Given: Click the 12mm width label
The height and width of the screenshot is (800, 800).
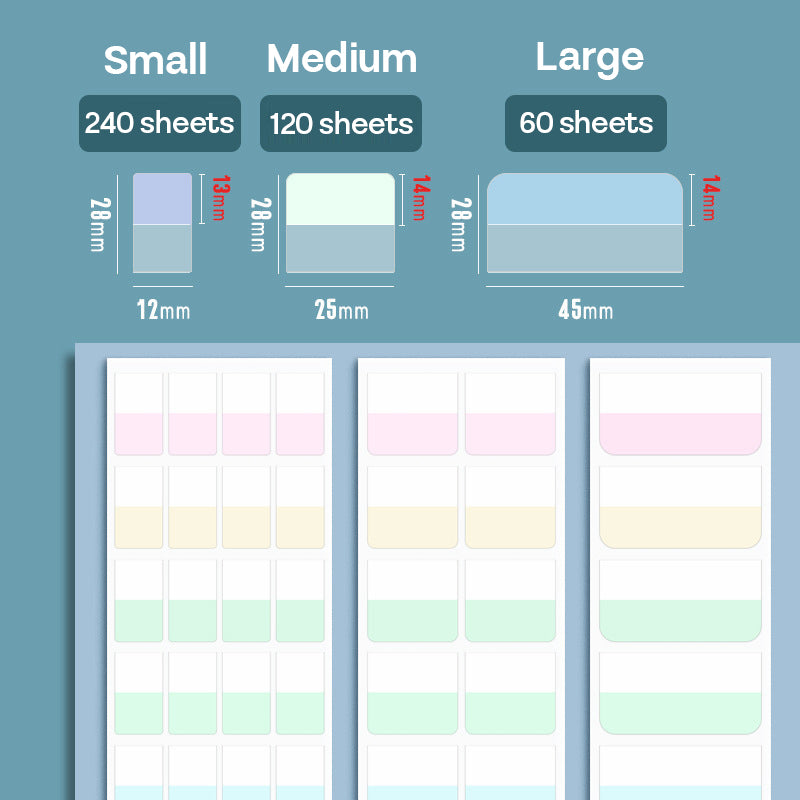Looking at the screenshot, I should [163, 309].
